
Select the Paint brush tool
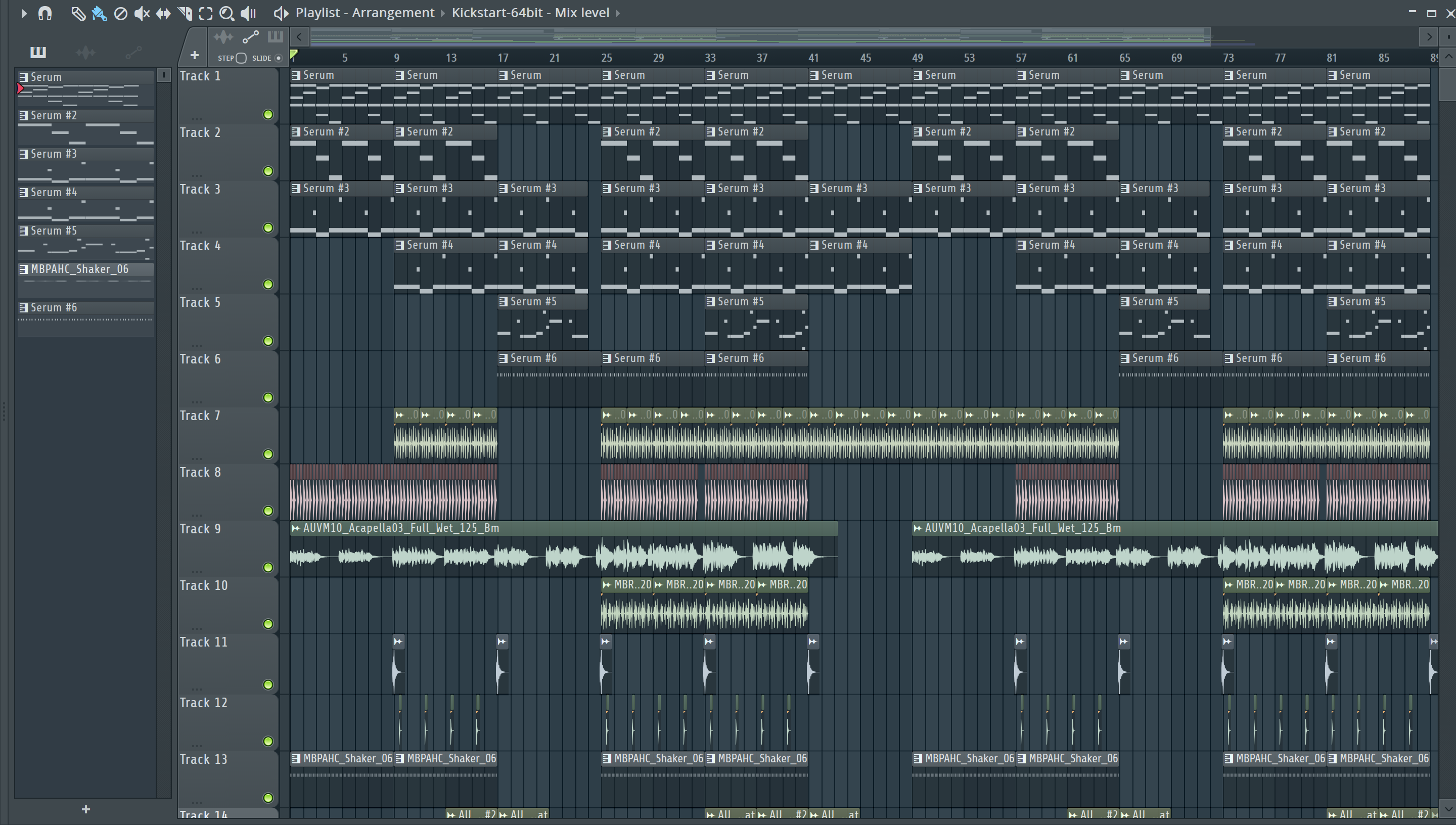[99, 13]
